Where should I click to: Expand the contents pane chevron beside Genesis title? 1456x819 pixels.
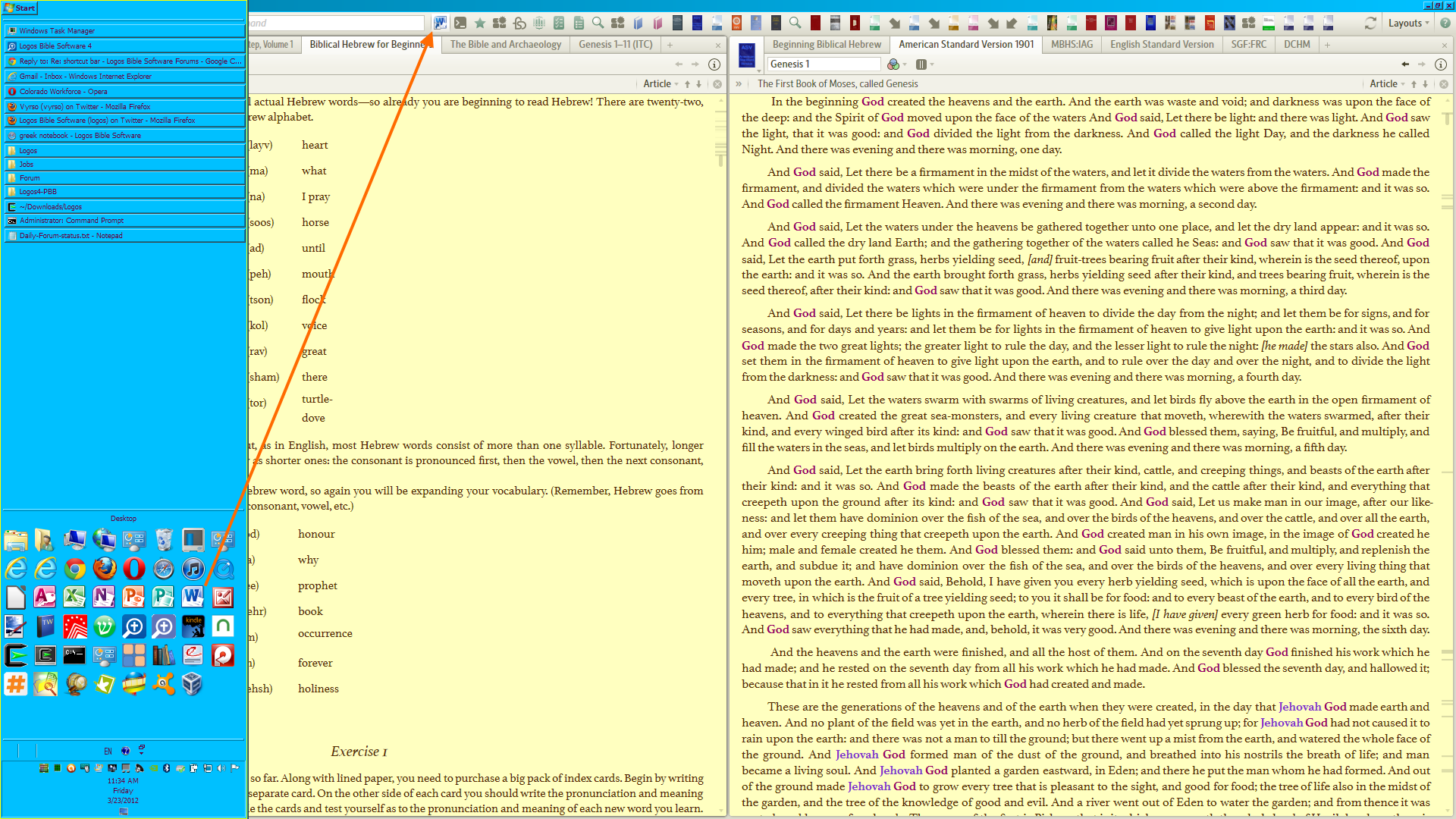[738, 84]
